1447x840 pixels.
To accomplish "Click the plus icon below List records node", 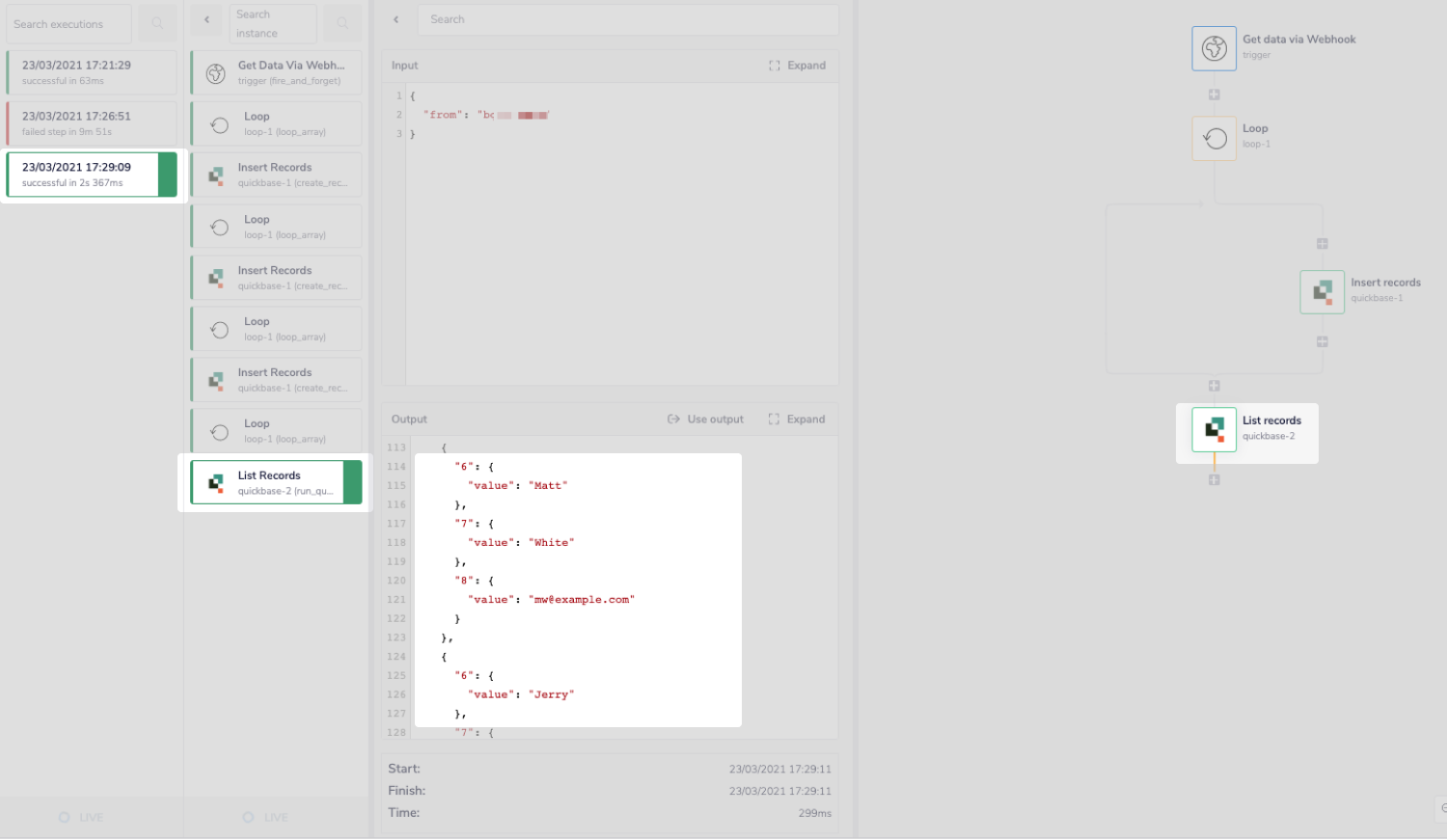I will [x=1214, y=478].
